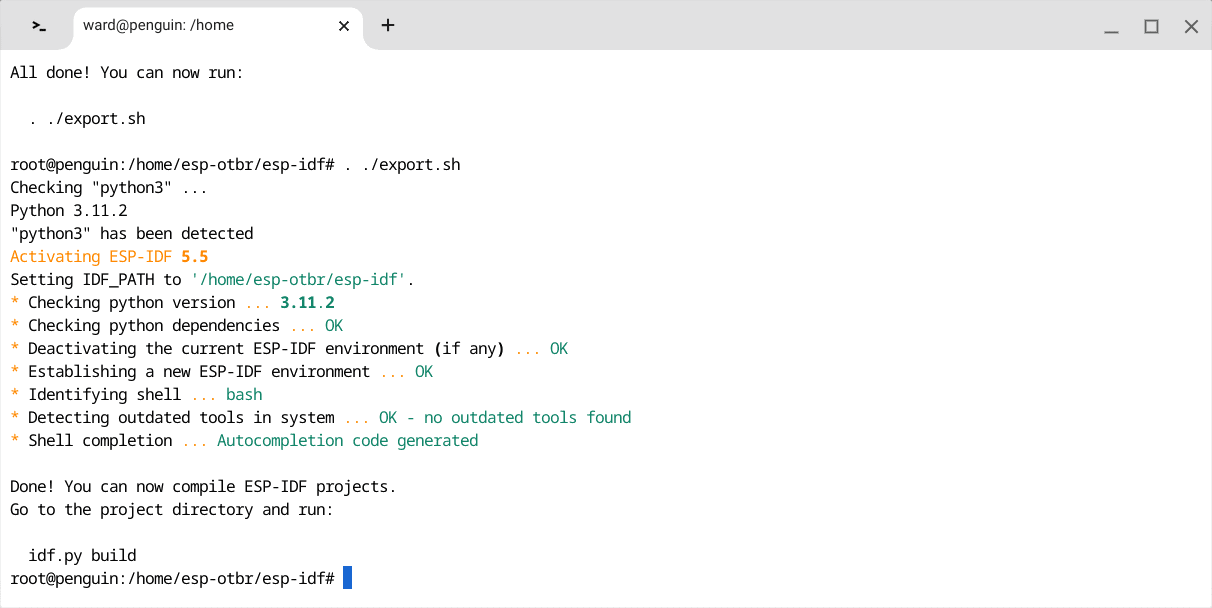Click the 'Go to the project directory and run:' line
1212x608 pixels.
tap(172, 510)
